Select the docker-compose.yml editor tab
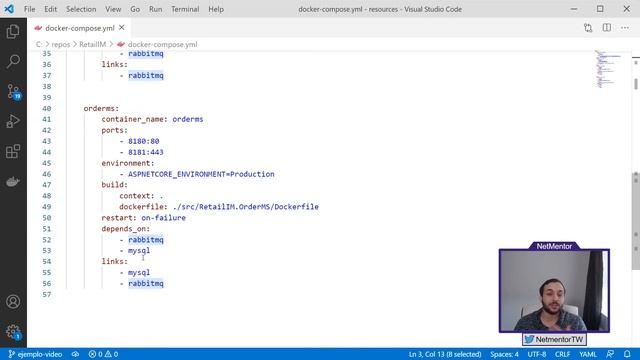This screenshot has height=360, width=640. tap(80, 28)
